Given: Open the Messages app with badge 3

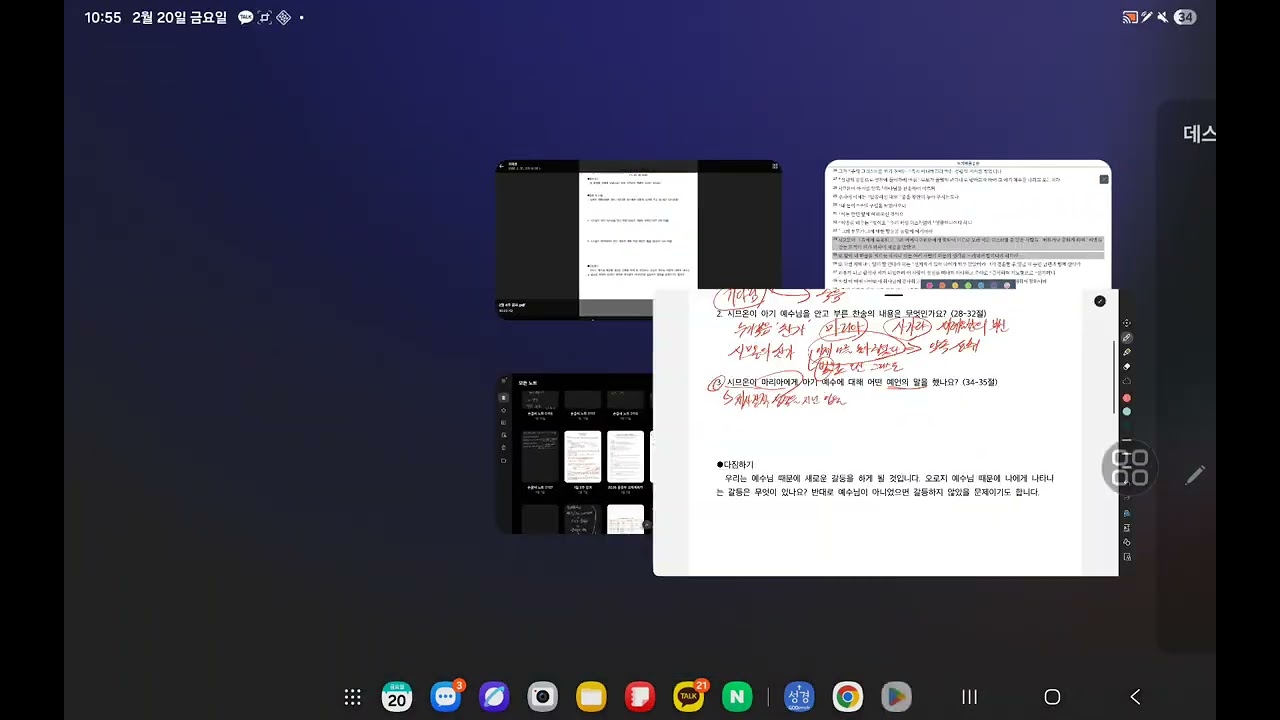Looking at the screenshot, I should click(446, 697).
